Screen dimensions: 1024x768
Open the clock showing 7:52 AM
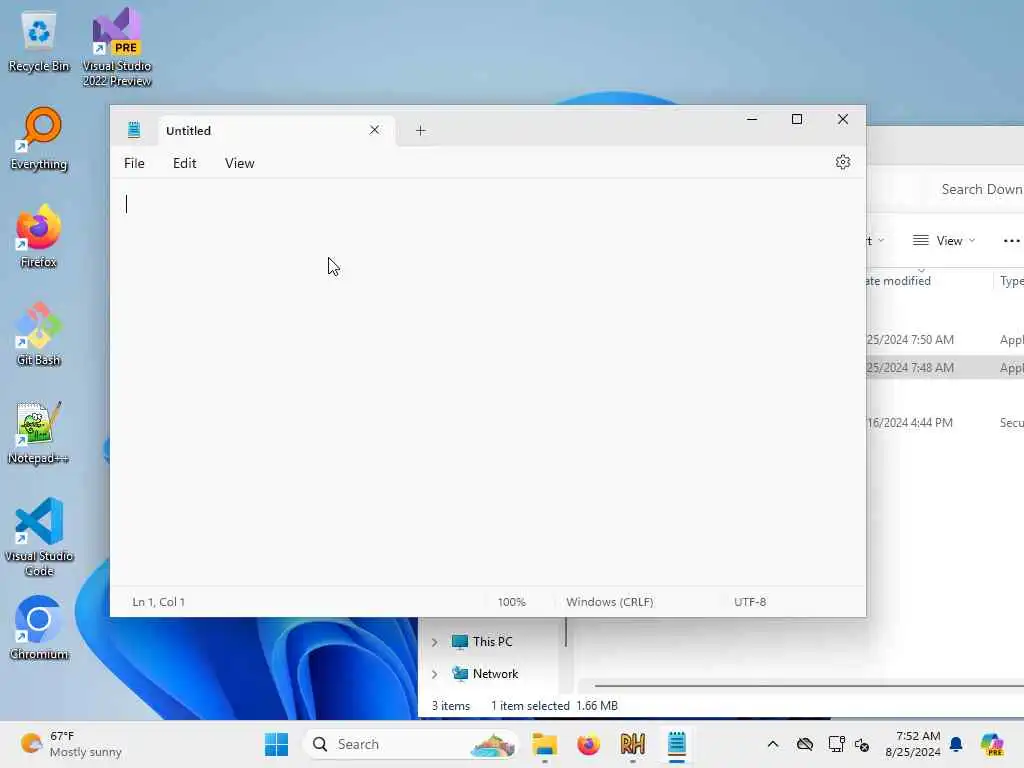913,744
